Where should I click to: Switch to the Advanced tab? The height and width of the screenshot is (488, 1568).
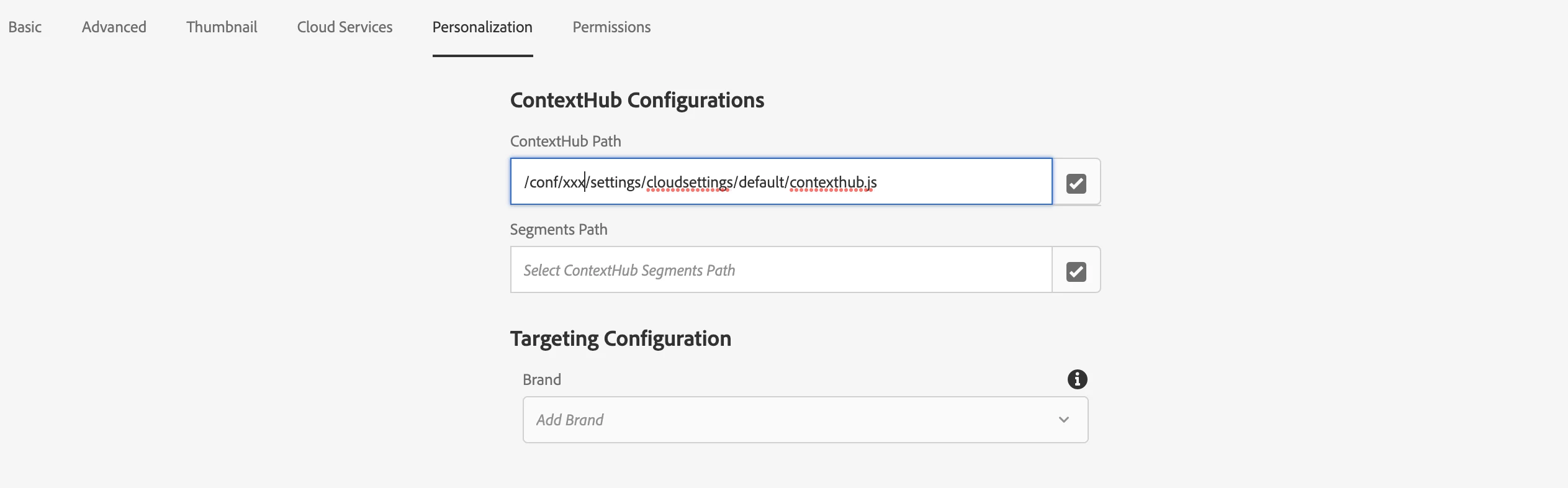(x=114, y=27)
